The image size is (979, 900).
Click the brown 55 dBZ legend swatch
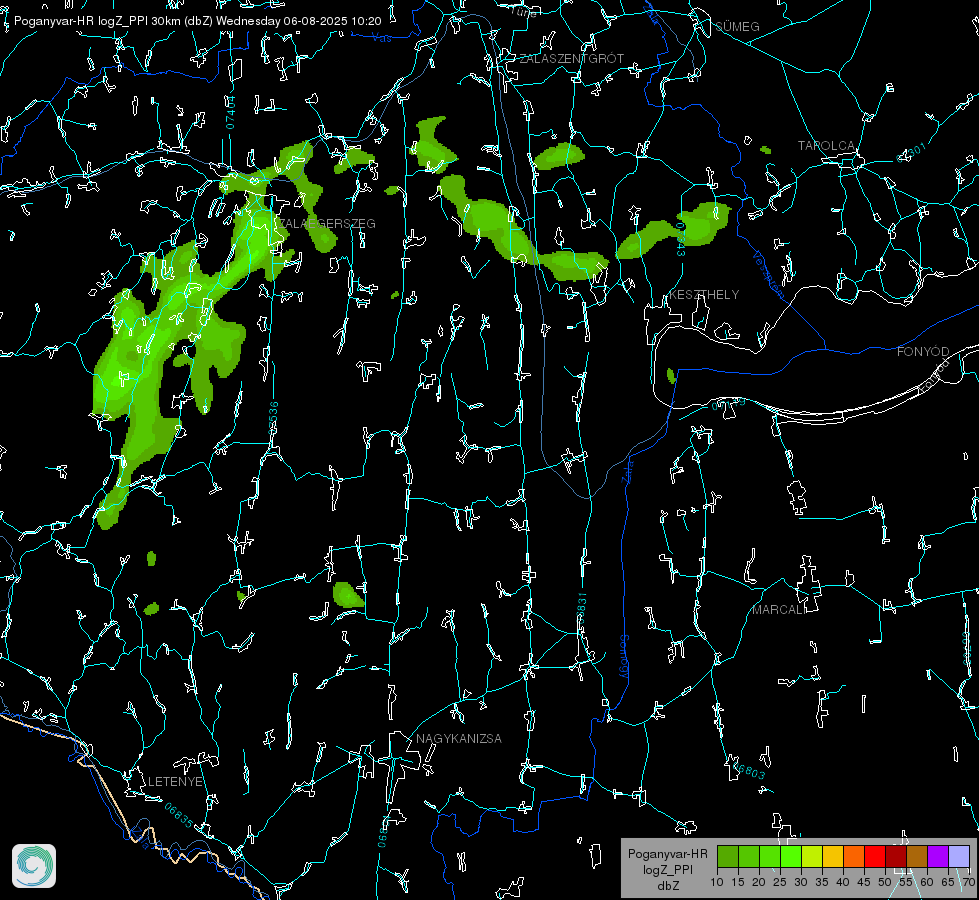coord(917,856)
